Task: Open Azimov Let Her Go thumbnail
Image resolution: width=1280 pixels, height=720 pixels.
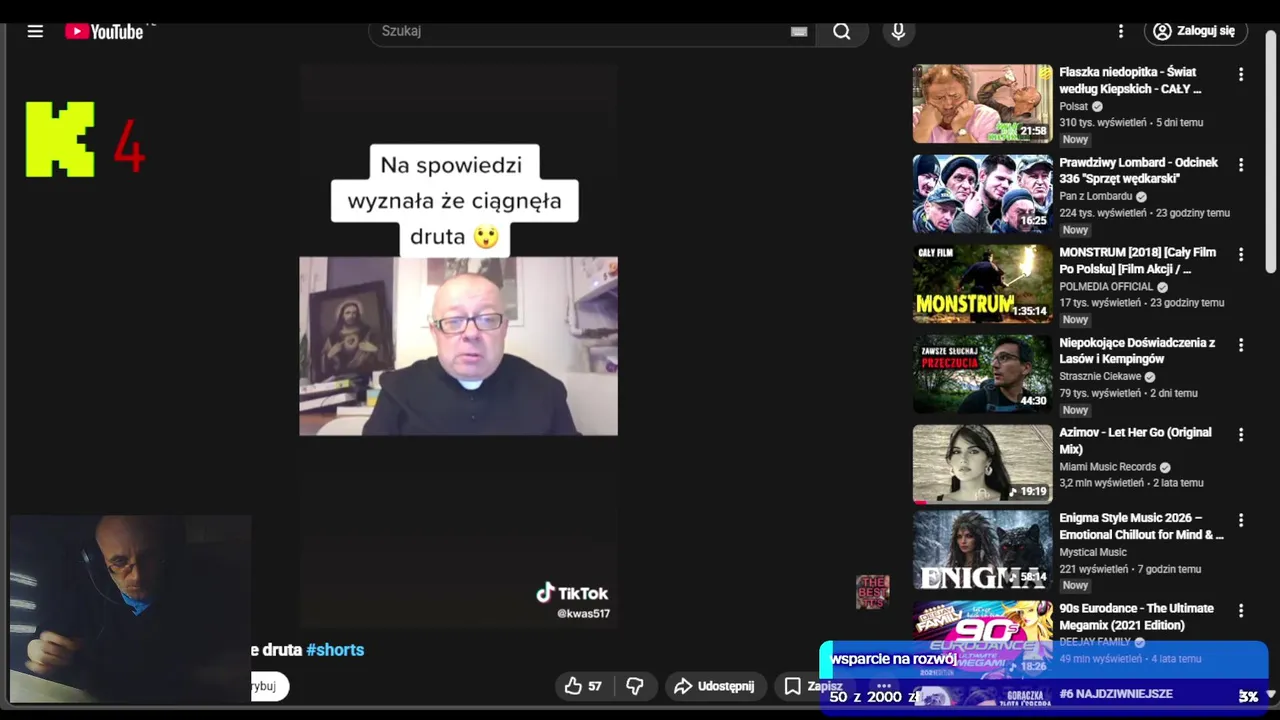Action: tap(982, 464)
